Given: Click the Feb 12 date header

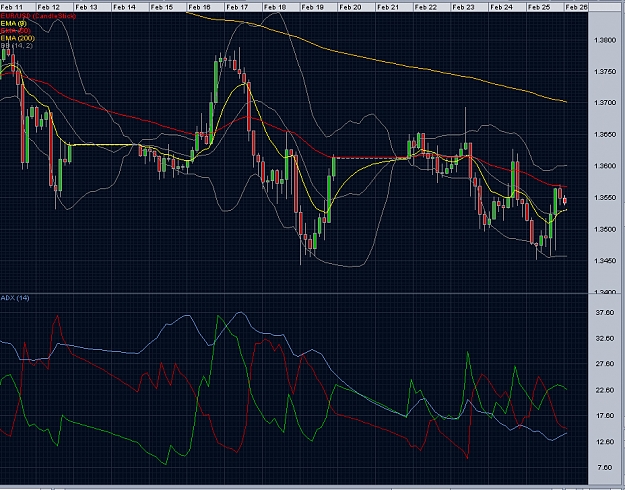Looking at the screenshot, I should 49,7.
